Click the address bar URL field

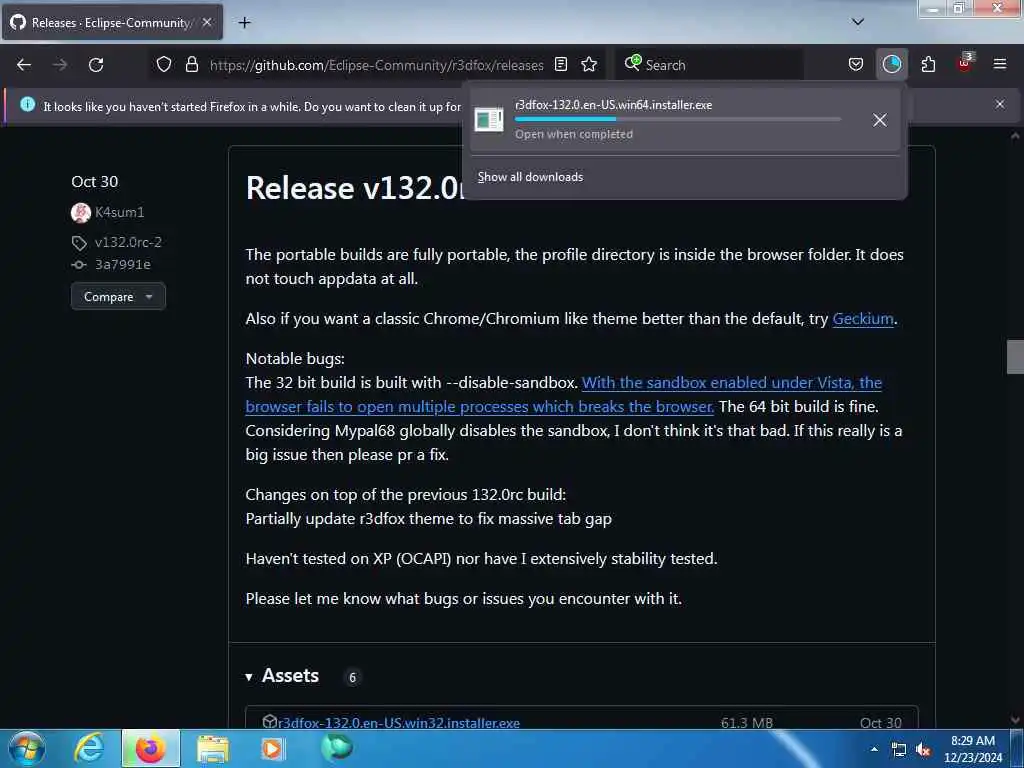376,65
